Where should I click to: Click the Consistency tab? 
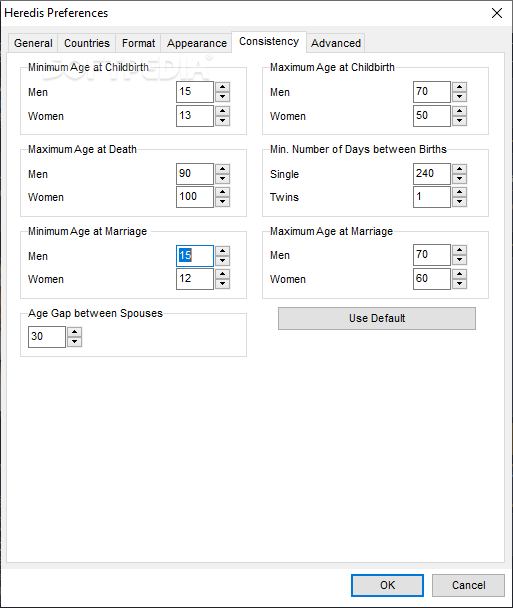click(x=269, y=41)
